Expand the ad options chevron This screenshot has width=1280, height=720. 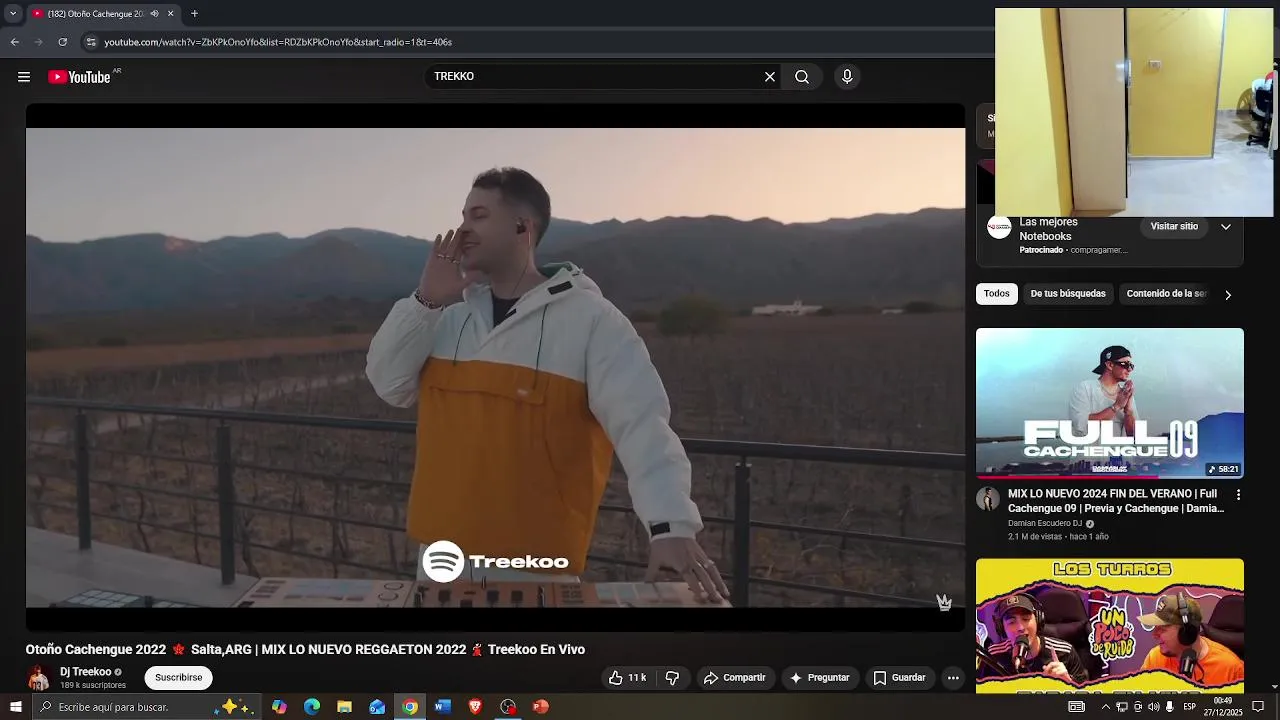click(1226, 227)
